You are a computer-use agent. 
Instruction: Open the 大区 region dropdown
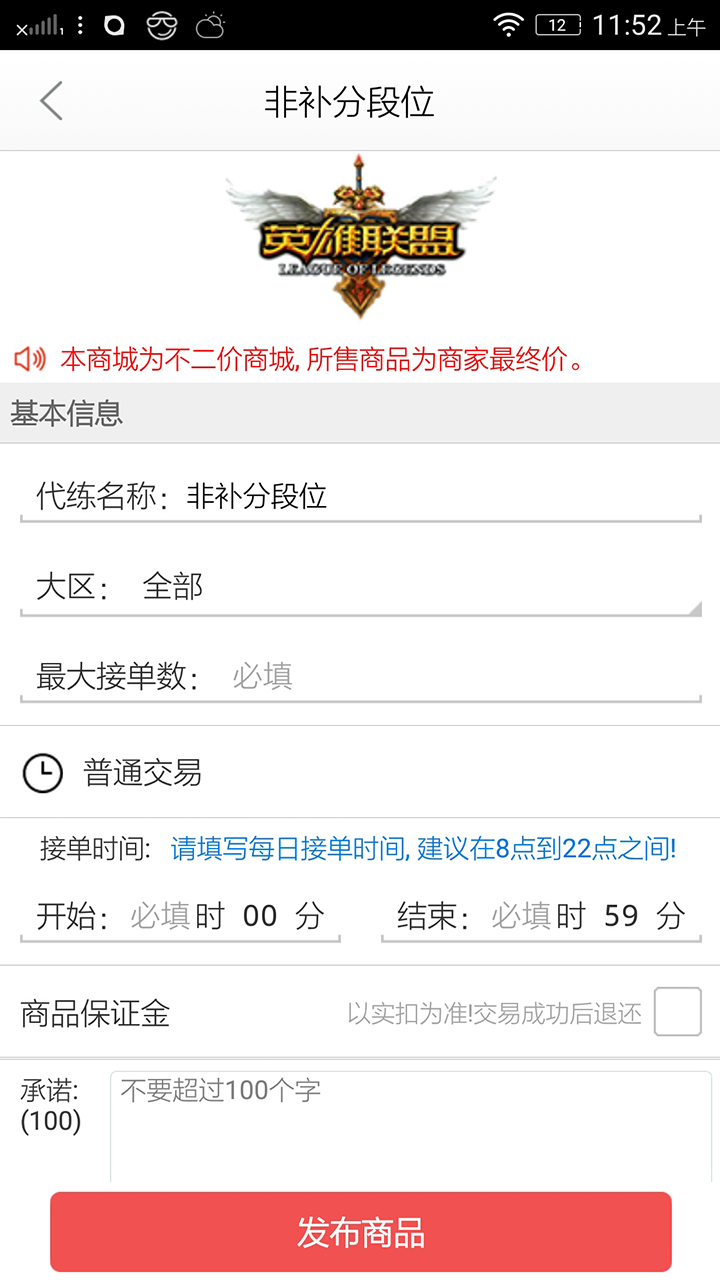point(420,587)
